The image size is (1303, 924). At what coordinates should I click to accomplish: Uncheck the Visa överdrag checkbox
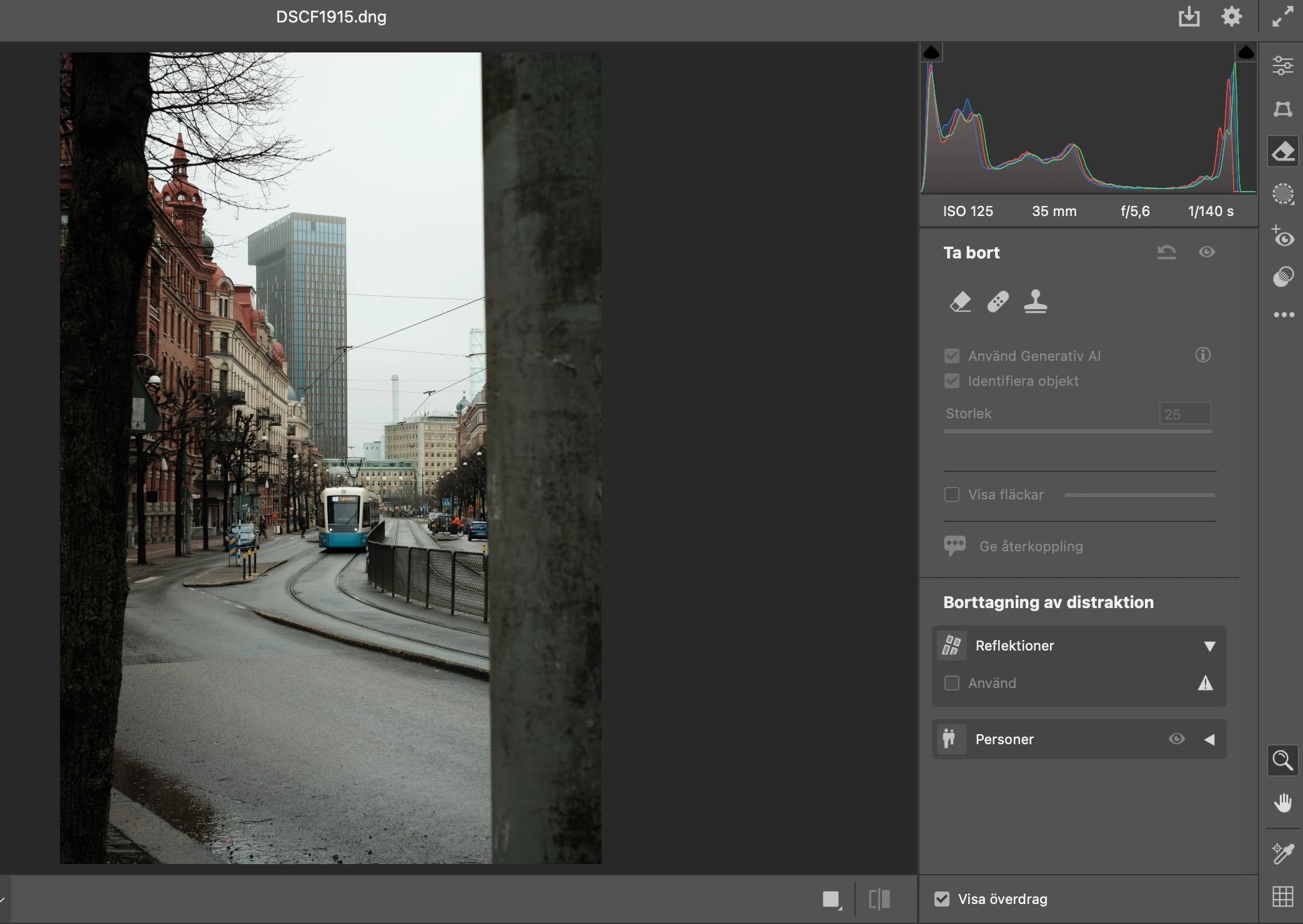point(942,899)
